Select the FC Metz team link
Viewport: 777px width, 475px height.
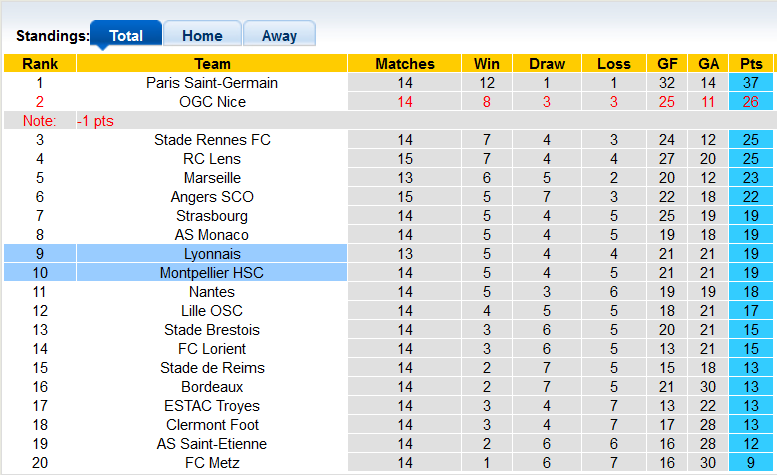[x=212, y=463]
